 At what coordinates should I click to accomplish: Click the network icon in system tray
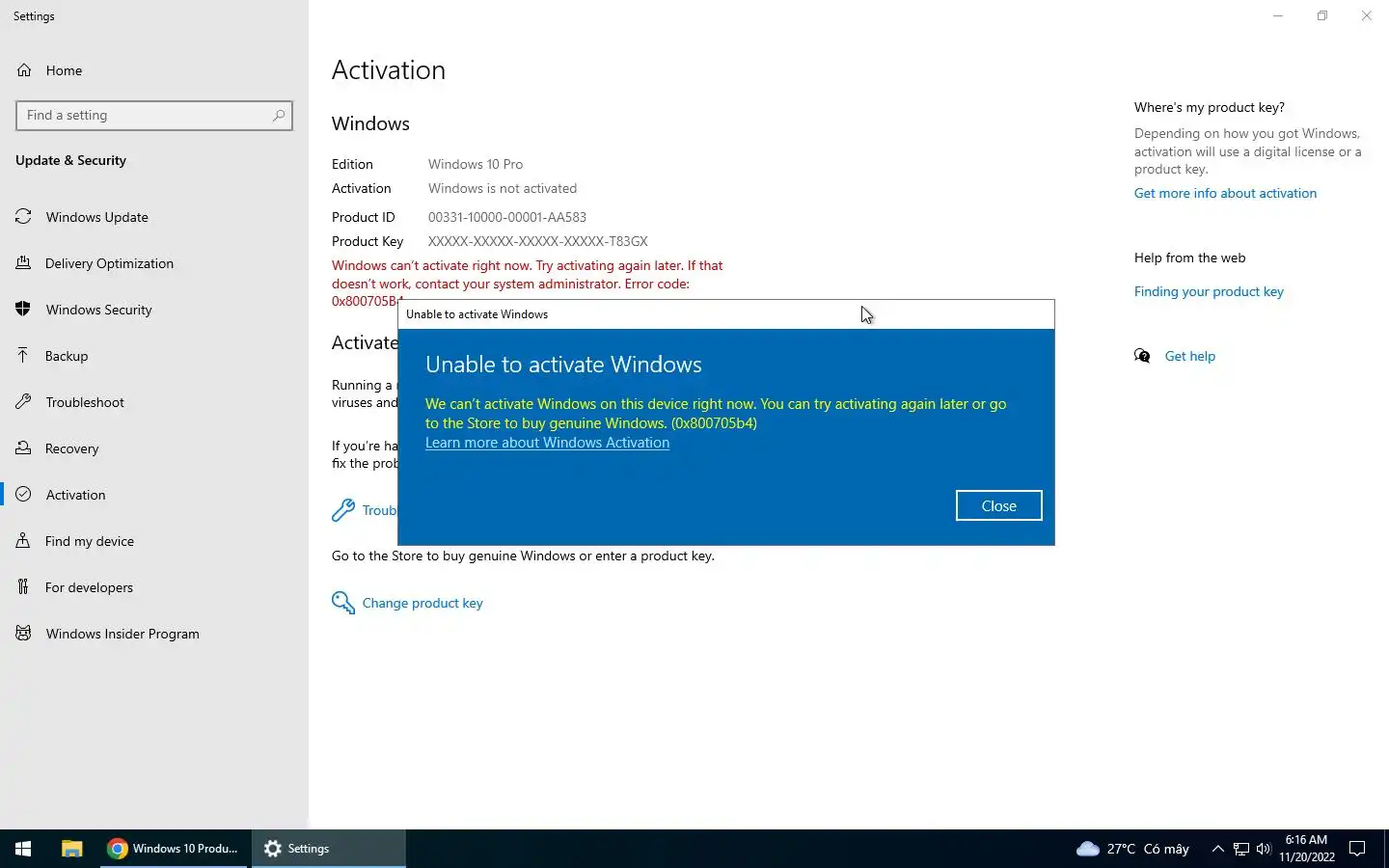click(x=1241, y=849)
